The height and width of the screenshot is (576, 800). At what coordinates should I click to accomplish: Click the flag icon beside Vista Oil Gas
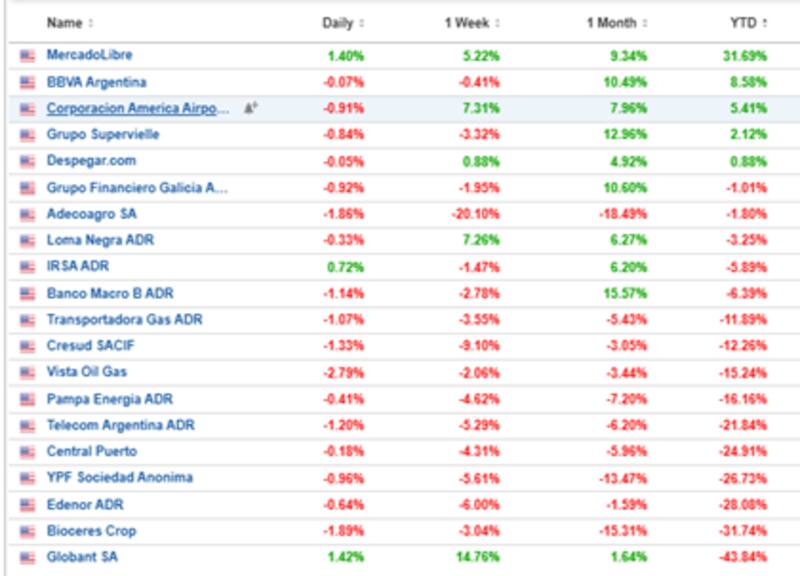27,372
